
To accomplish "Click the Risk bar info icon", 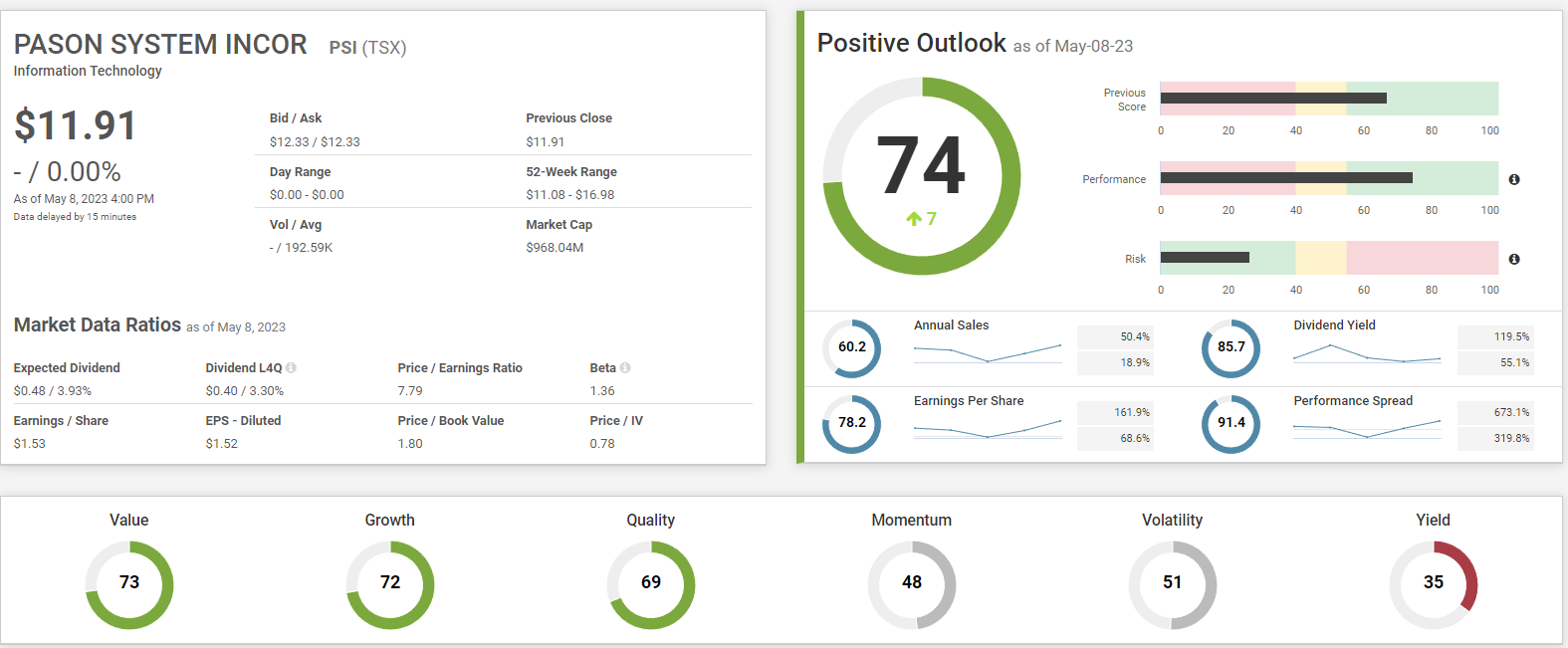I will (x=1514, y=259).
